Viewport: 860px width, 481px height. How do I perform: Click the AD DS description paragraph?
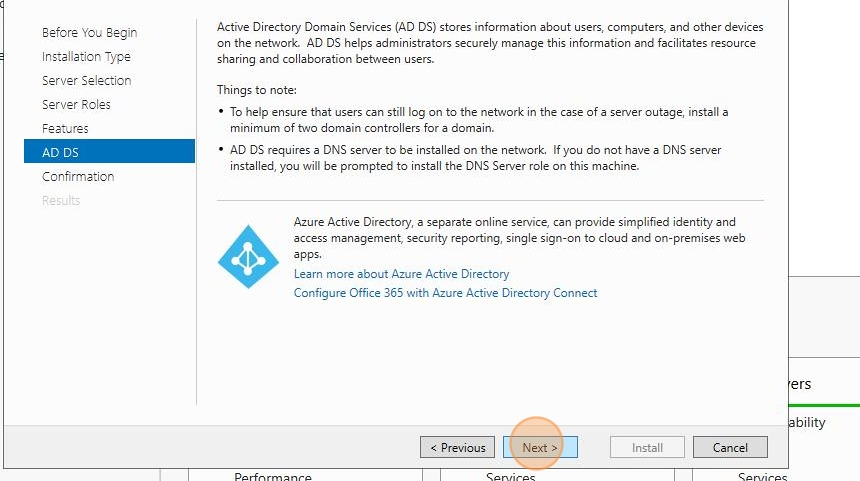tap(490, 43)
